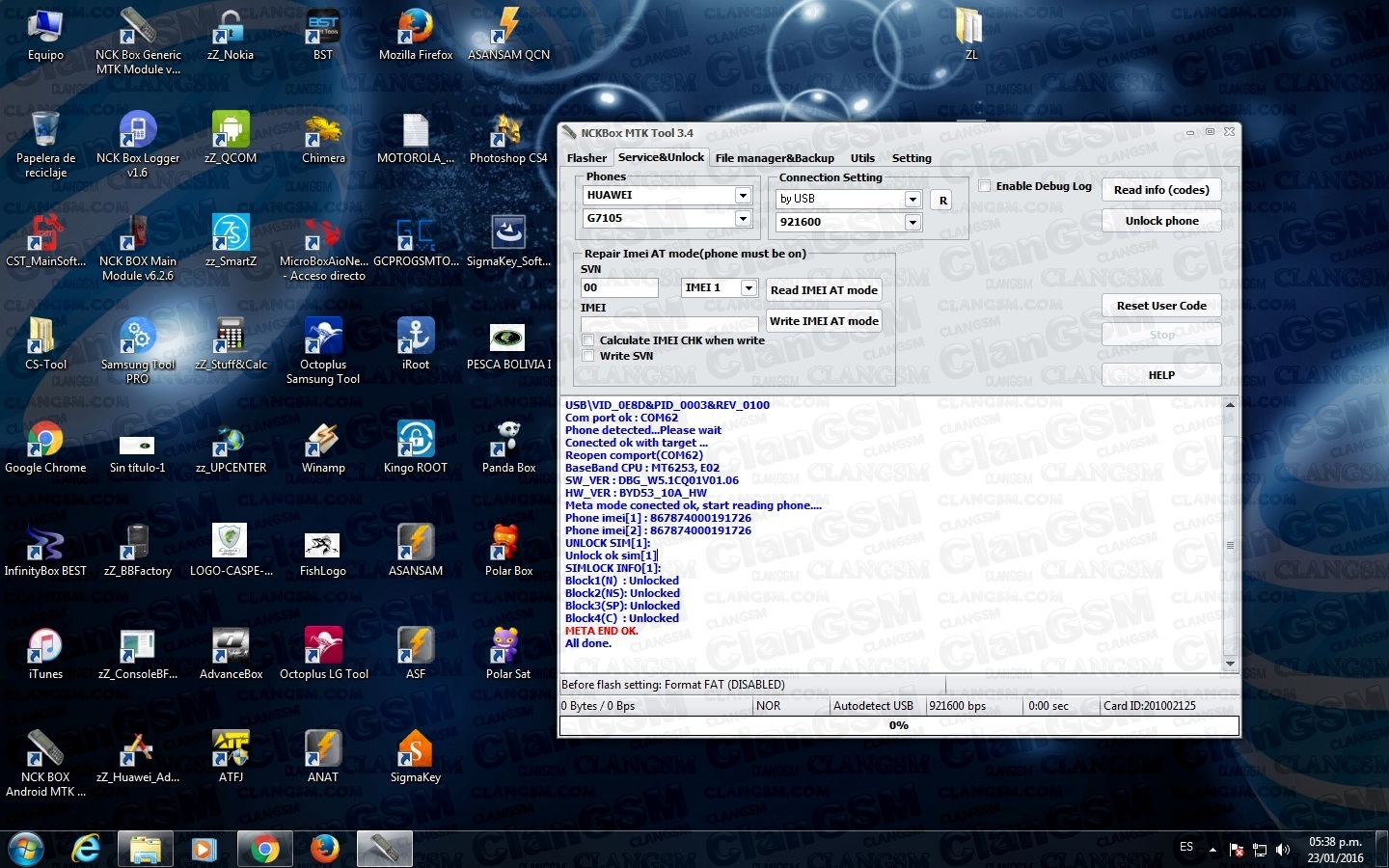Open the zZ_QCOM Android icon
The image size is (1389, 868).
[231, 138]
